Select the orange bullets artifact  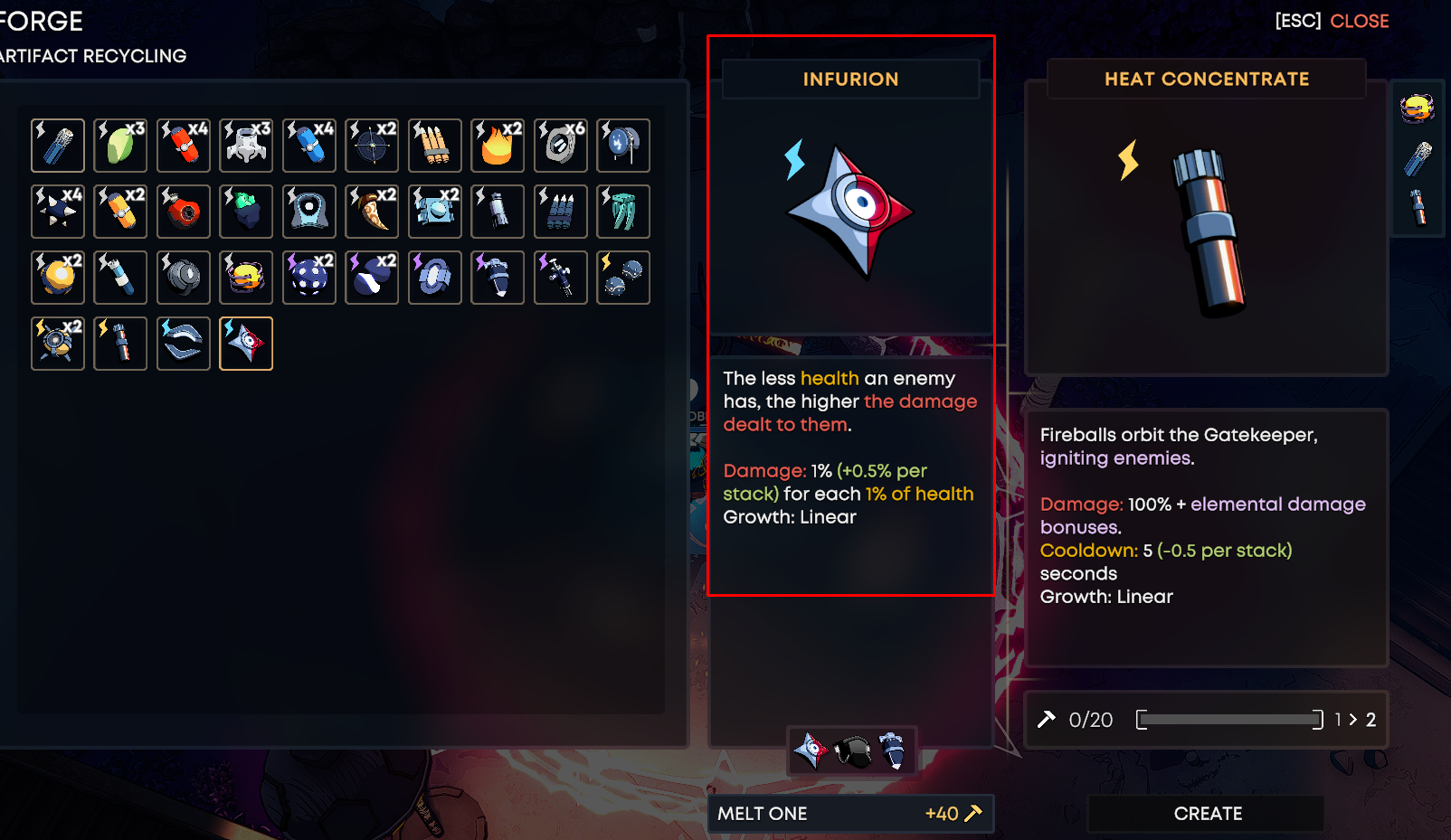[x=435, y=146]
